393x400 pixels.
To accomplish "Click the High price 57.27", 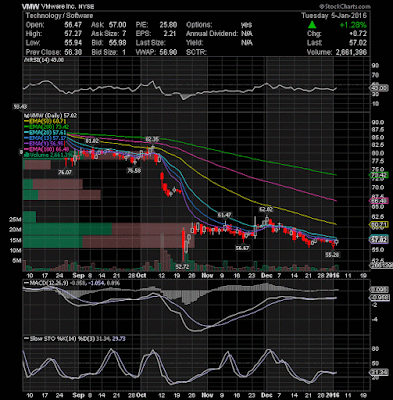I will tap(73, 34).
